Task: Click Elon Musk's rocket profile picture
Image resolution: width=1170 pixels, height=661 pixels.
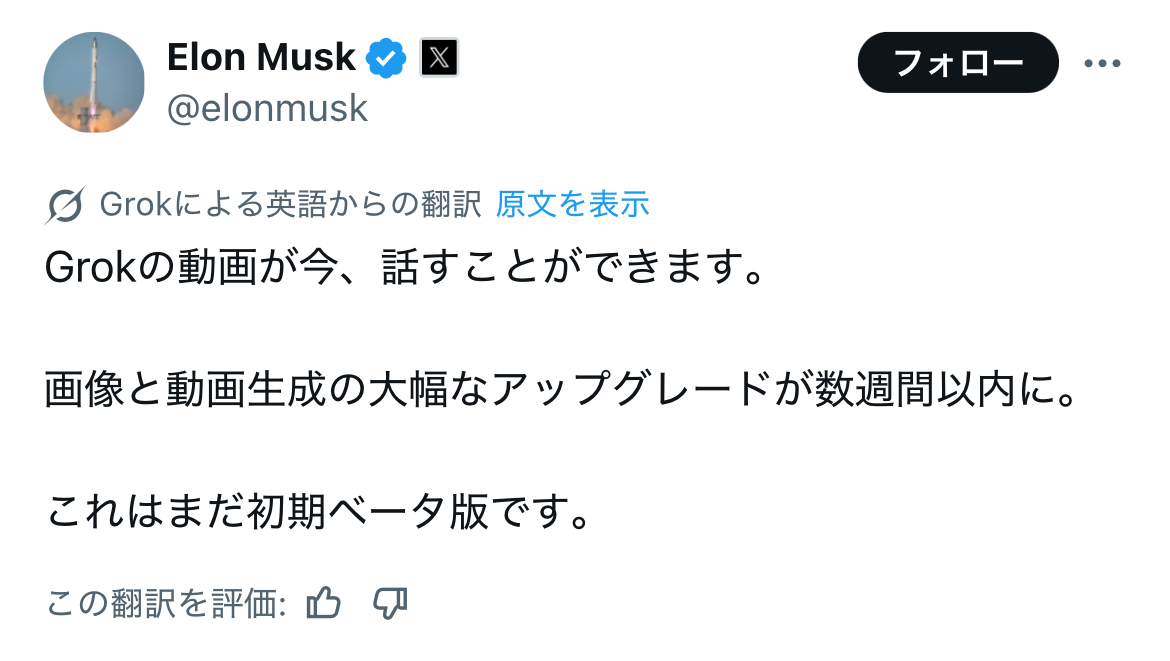Action: tap(94, 82)
